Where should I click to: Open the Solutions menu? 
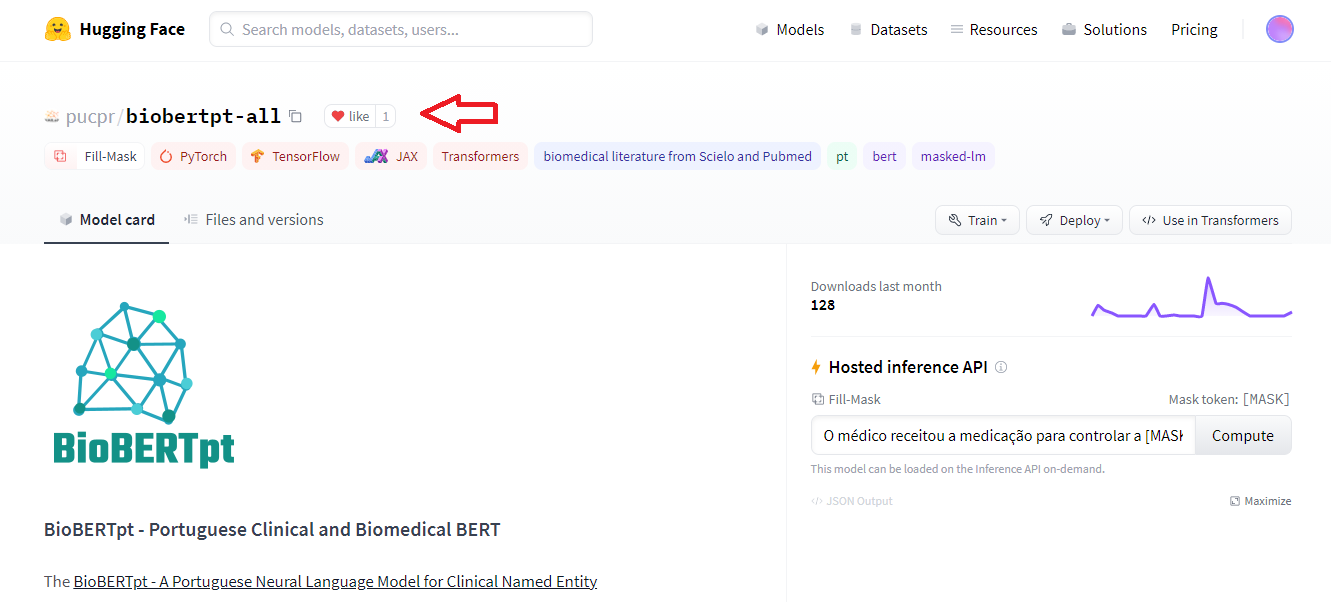pos(1104,30)
